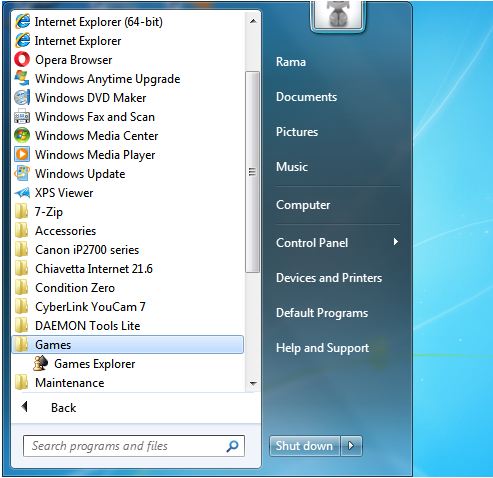Click the Chiavetta Internet 21.6 folder icon

(x=22, y=269)
